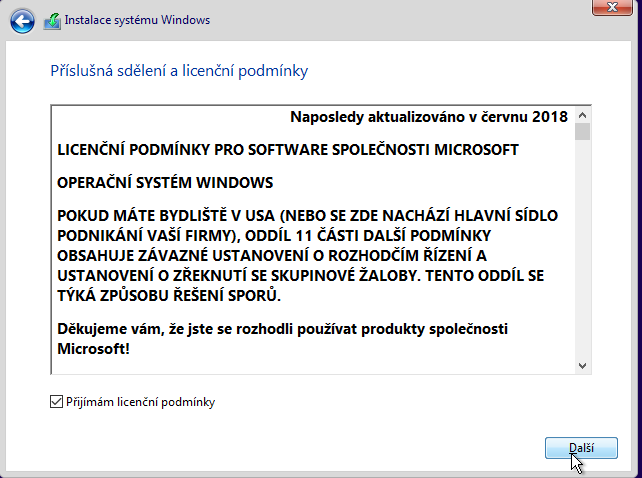The width and height of the screenshot is (642, 478).
Task: Click the word Microsoft! at the text end
Action: [x=93, y=350]
